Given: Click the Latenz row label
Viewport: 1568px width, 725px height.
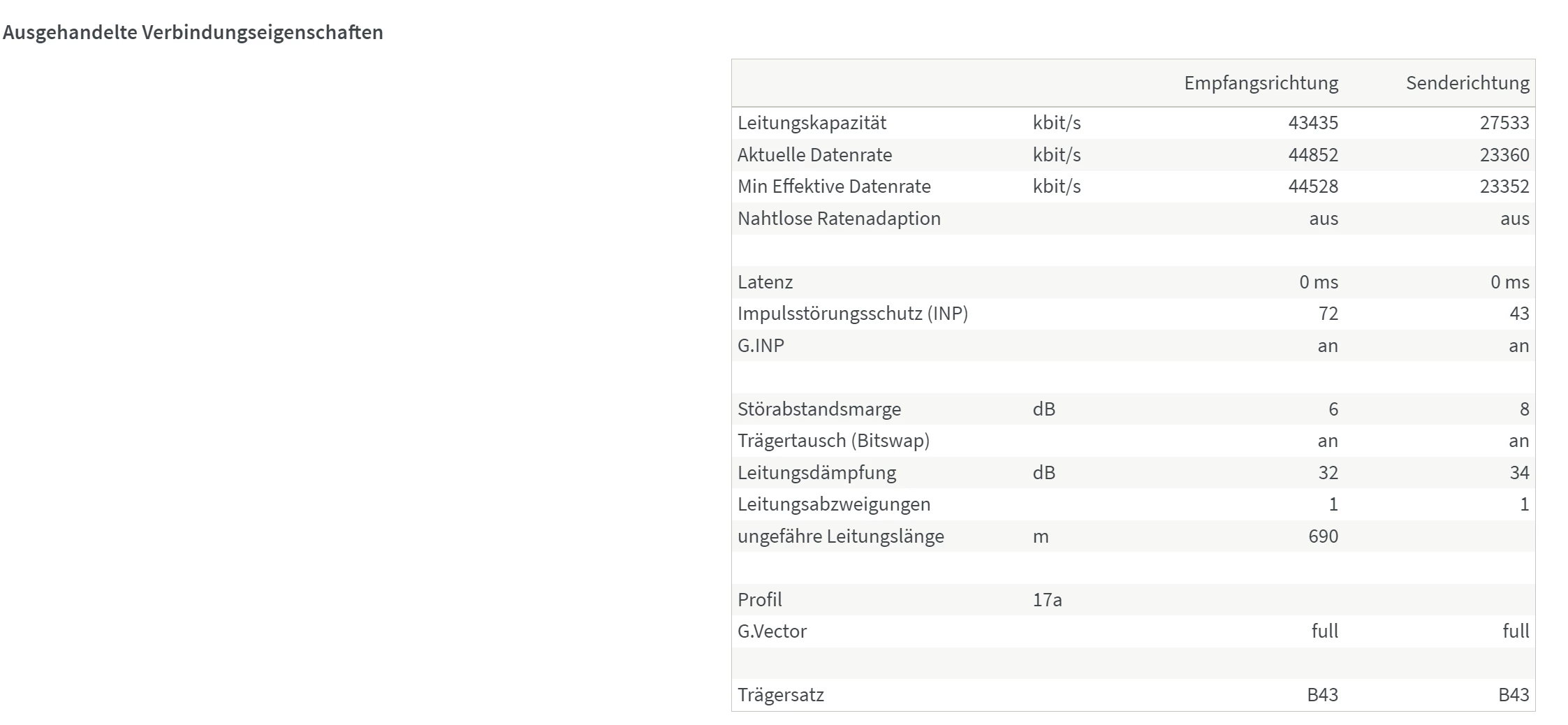Looking at the screenshot, I should 765,282.
